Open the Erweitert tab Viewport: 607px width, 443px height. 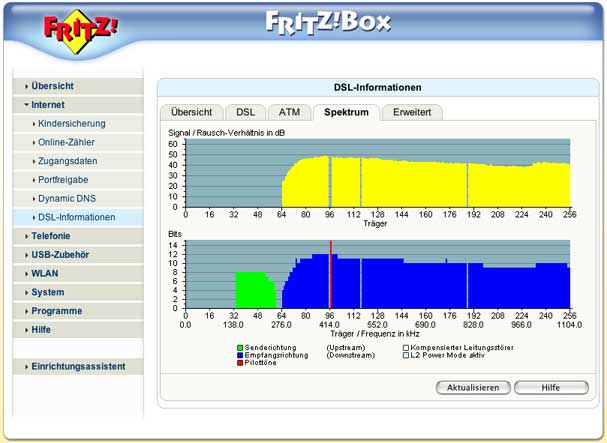pyautogui.click(x=412, y=113)
